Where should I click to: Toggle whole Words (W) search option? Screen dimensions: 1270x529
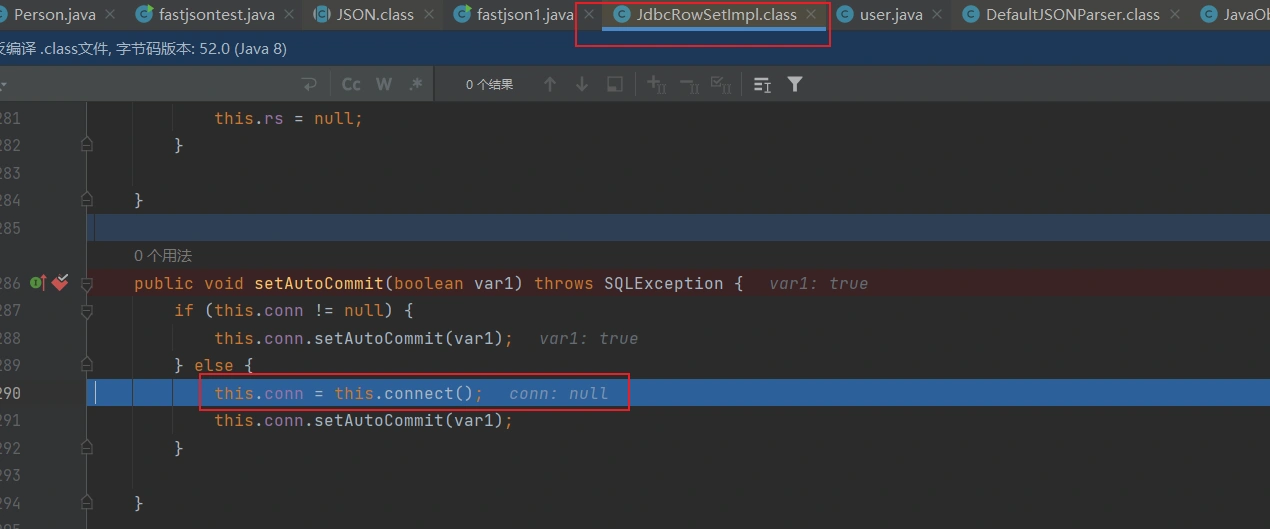[x=384, y=85]
